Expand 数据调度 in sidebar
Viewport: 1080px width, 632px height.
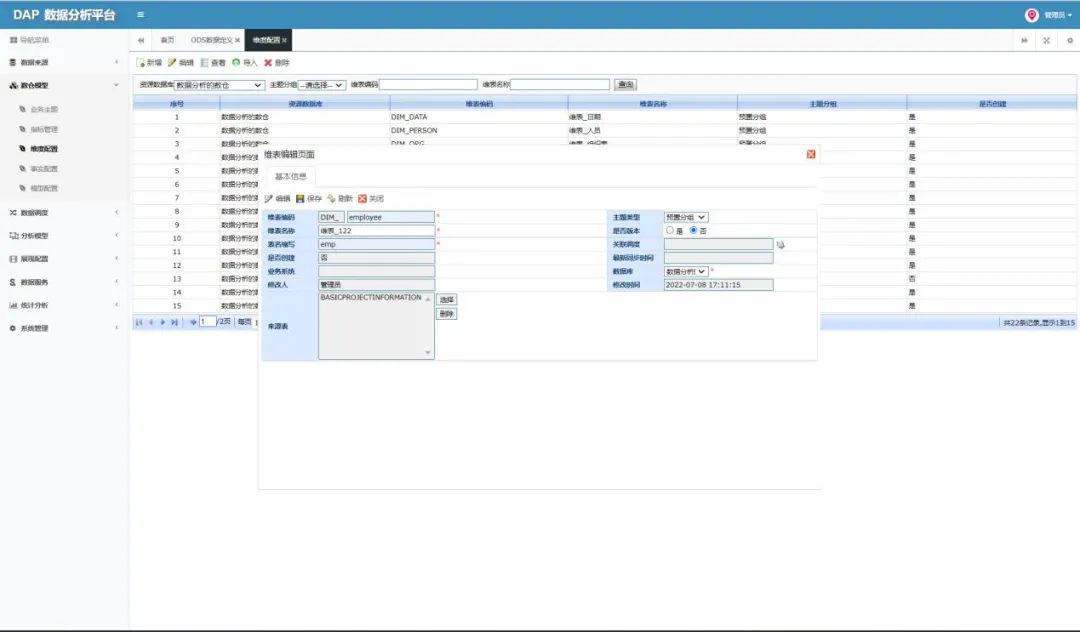click(64, 212)
